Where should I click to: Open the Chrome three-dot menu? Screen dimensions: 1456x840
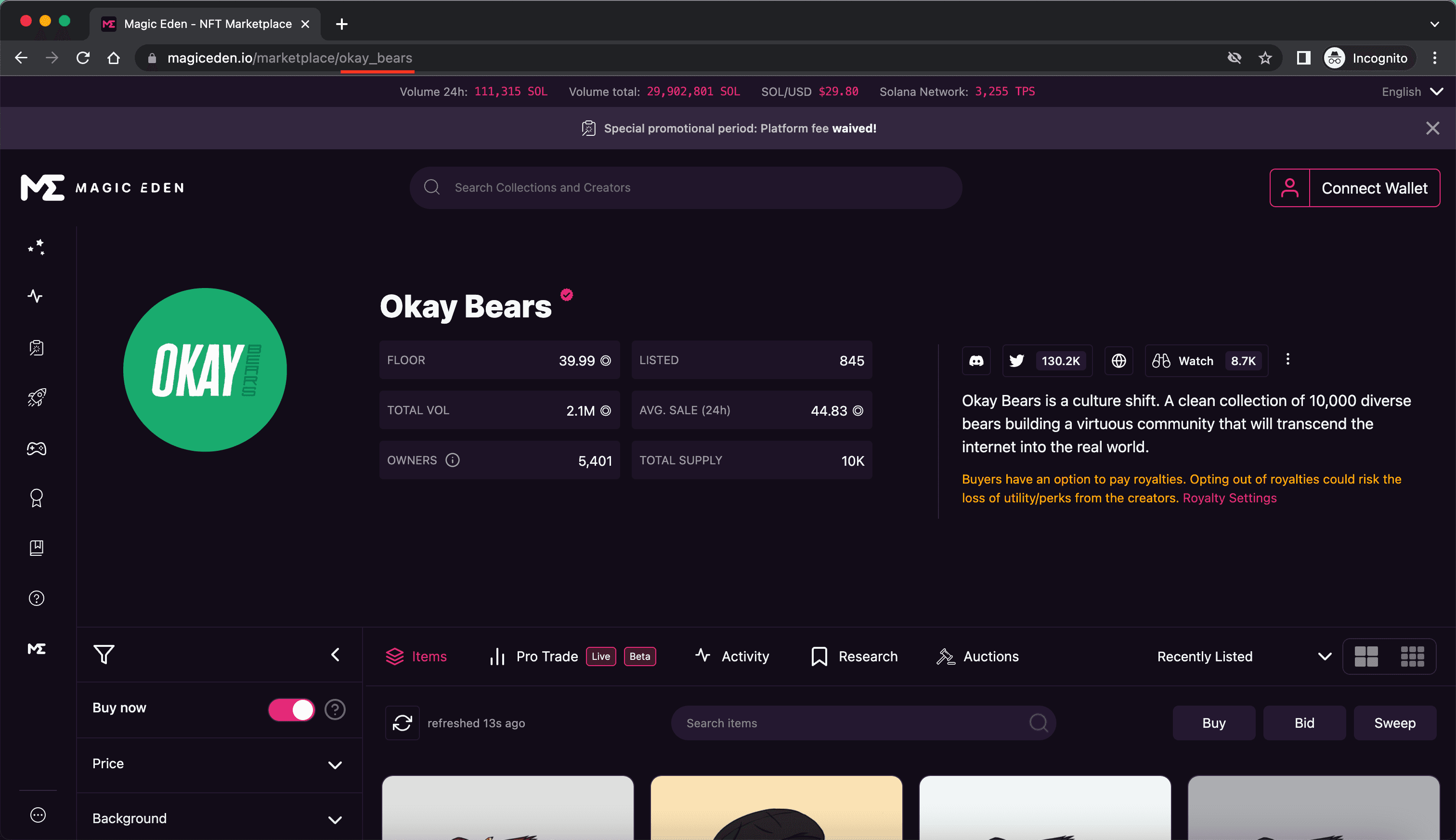[1435, 58]
